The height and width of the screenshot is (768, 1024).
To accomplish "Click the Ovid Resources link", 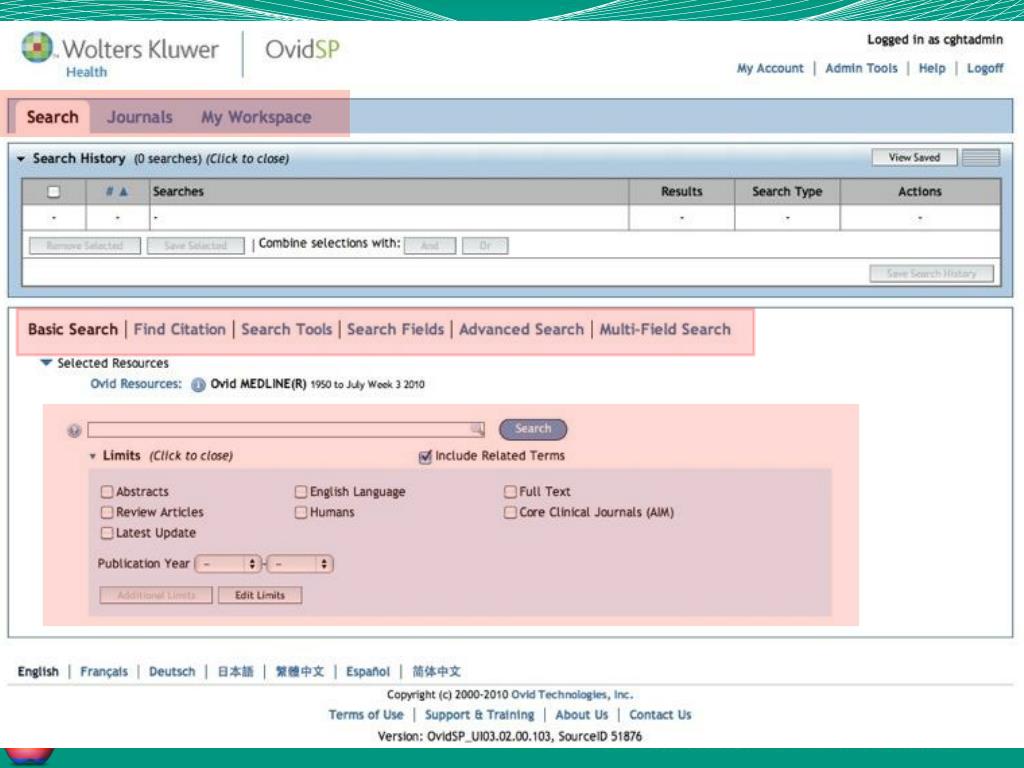I will [136, 384].
